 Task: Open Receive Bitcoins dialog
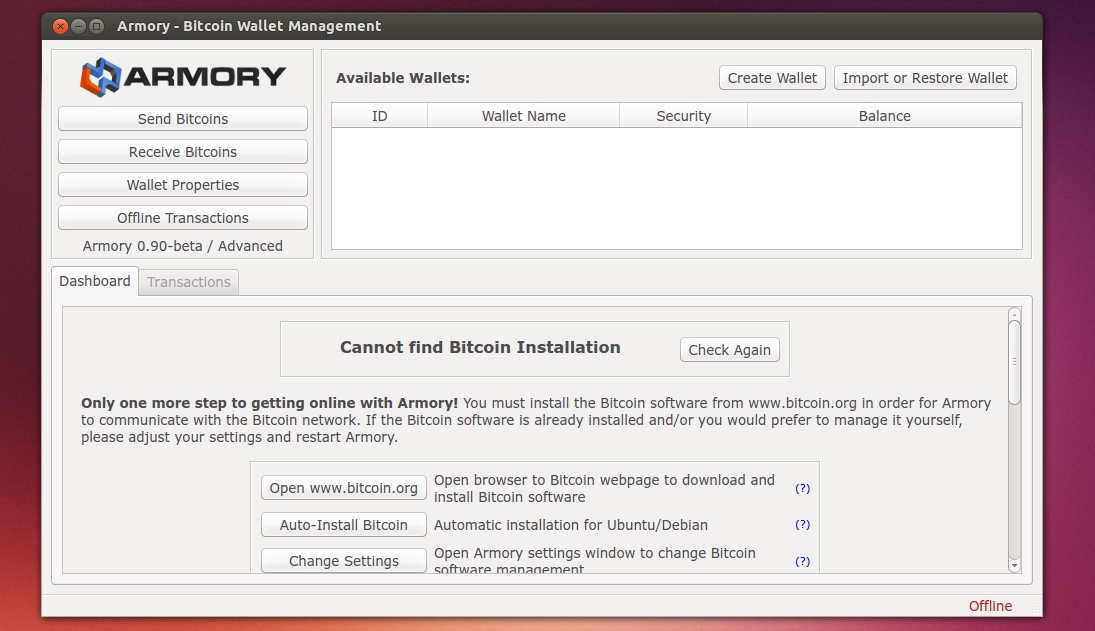pos(183,151)
